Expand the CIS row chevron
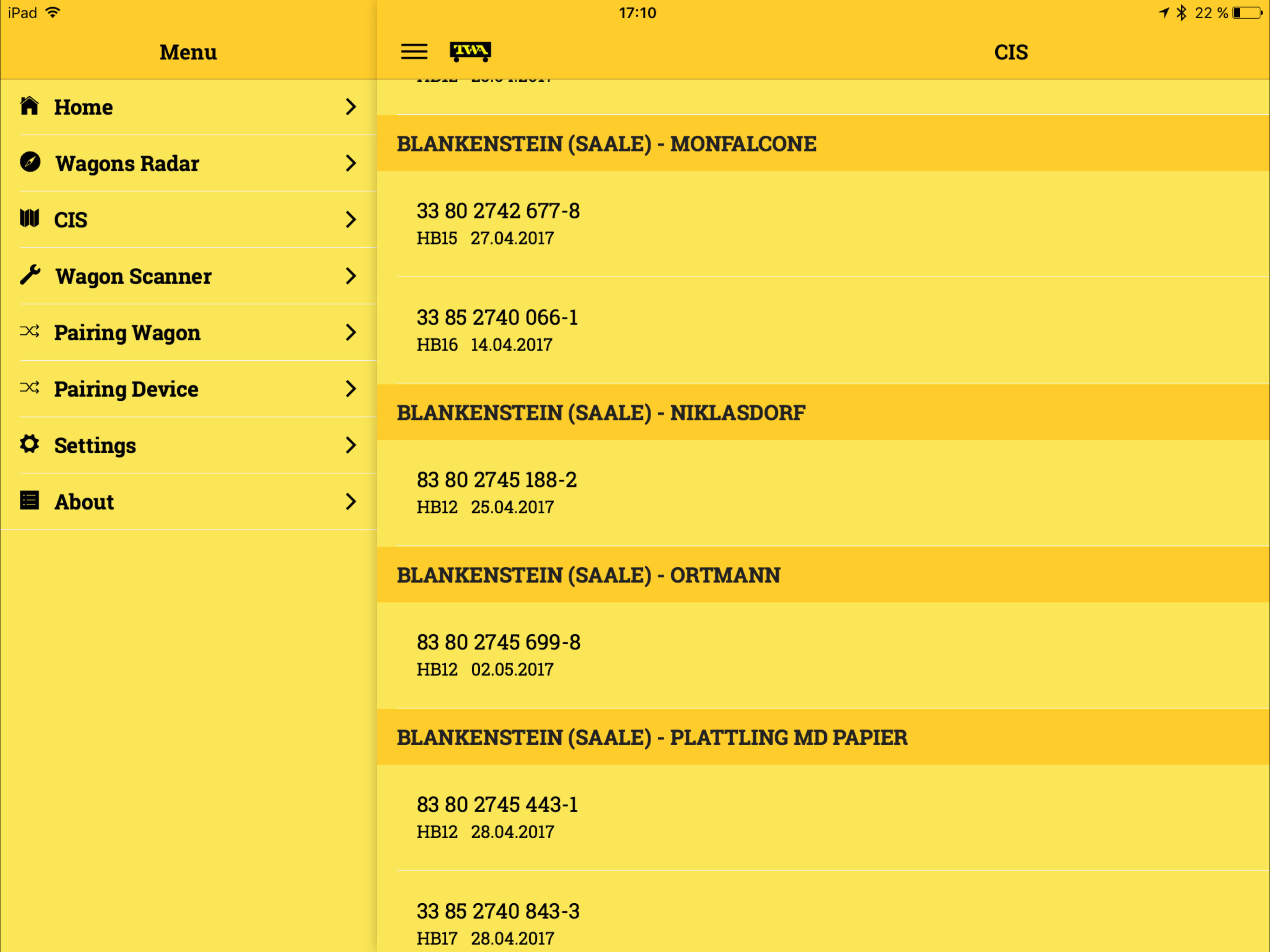The image size is (1270, 952). tap(351, 219)
